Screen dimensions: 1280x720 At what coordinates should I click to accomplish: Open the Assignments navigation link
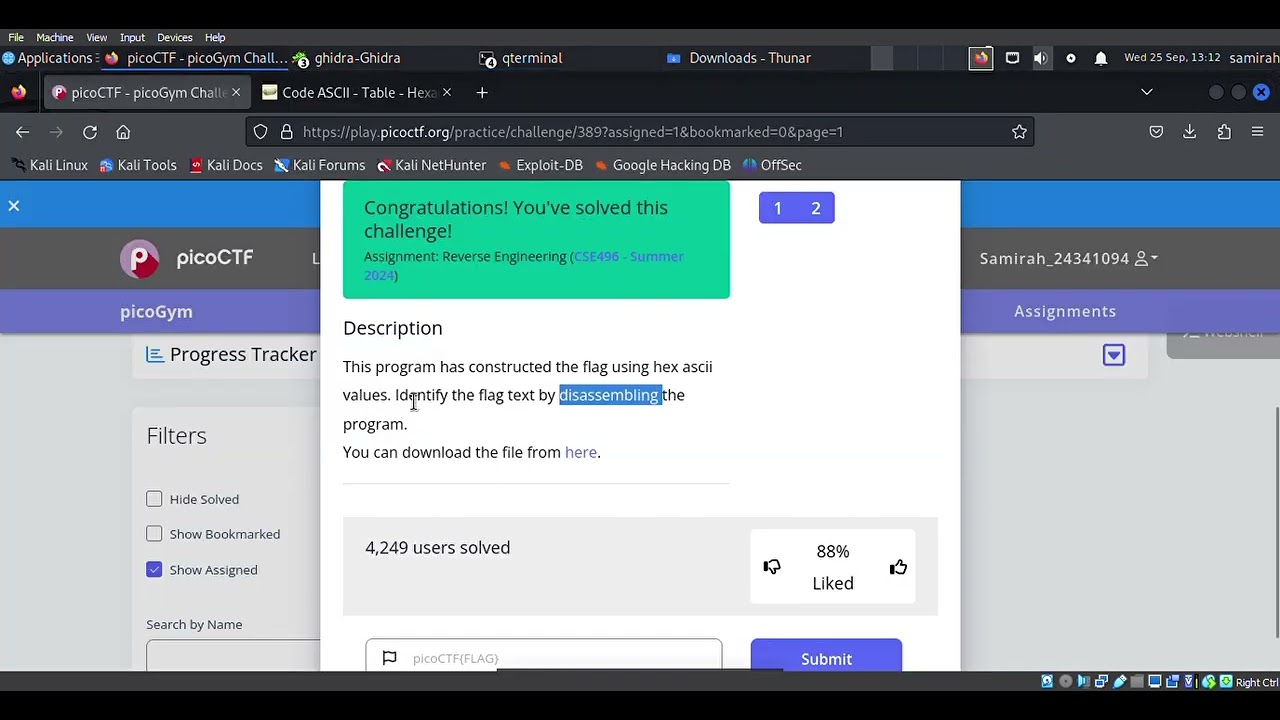(x=1065, y=311)
